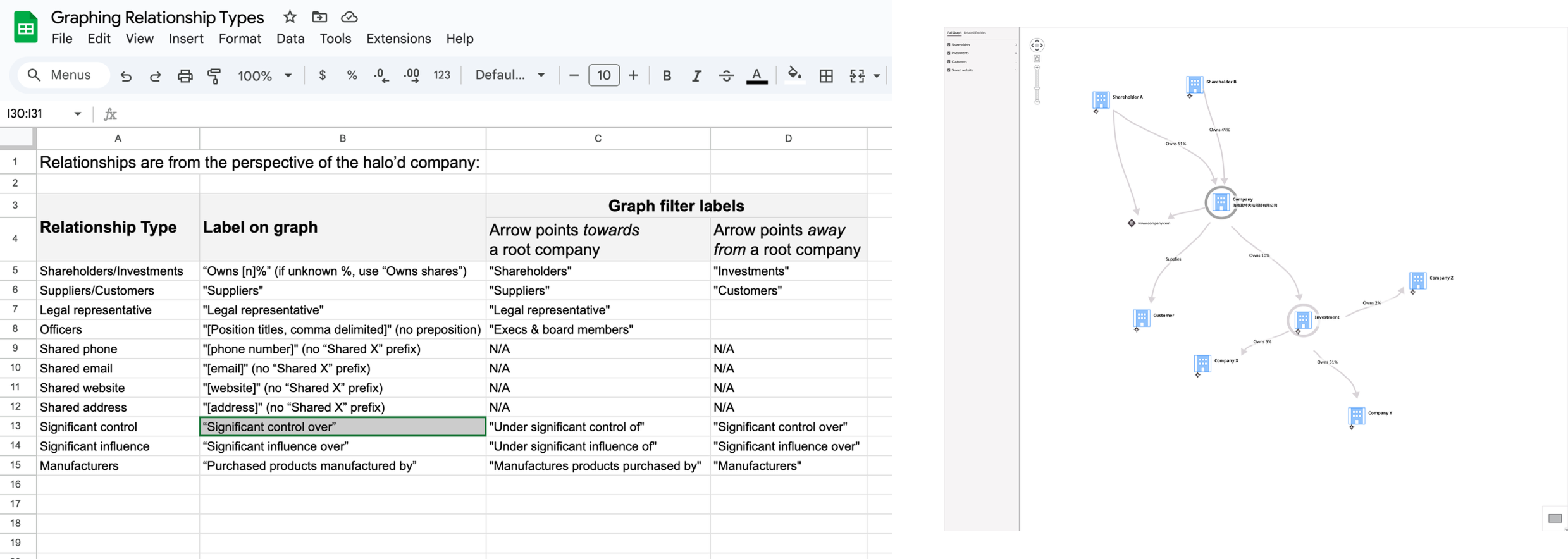Click the font size input field
The image size is (1568, 559).
604,75
